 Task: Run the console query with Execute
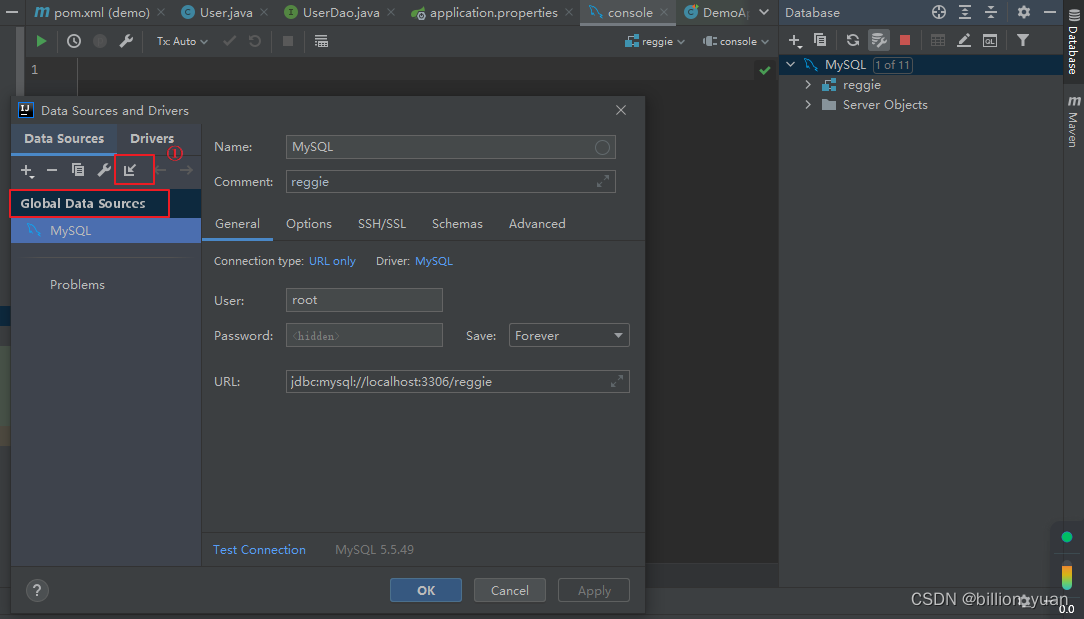click(x=41, y=41)
